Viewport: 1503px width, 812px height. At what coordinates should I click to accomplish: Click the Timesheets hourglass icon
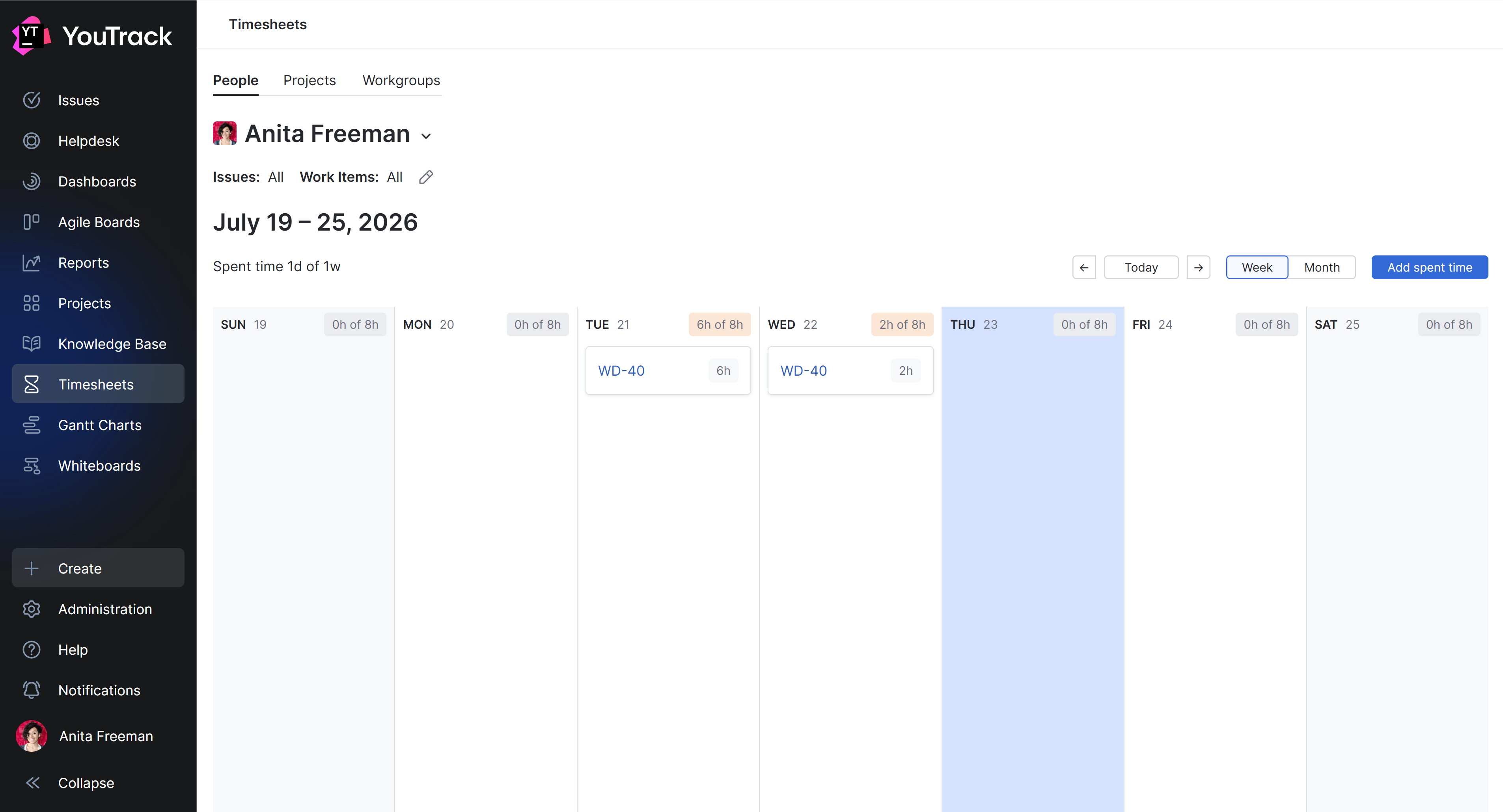pos(32,384)
